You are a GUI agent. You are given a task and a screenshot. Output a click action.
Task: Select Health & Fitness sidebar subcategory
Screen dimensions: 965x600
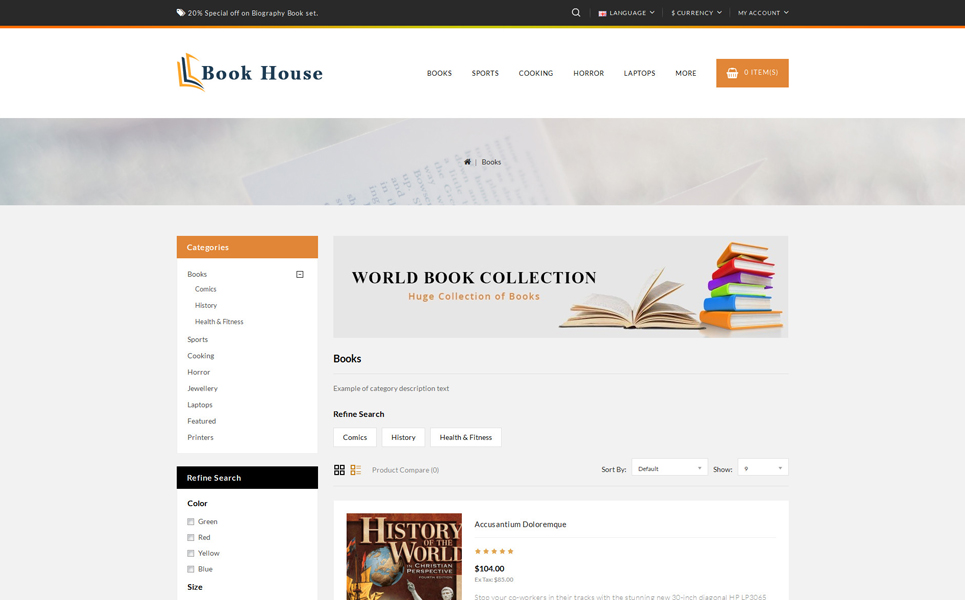point(219,322)
